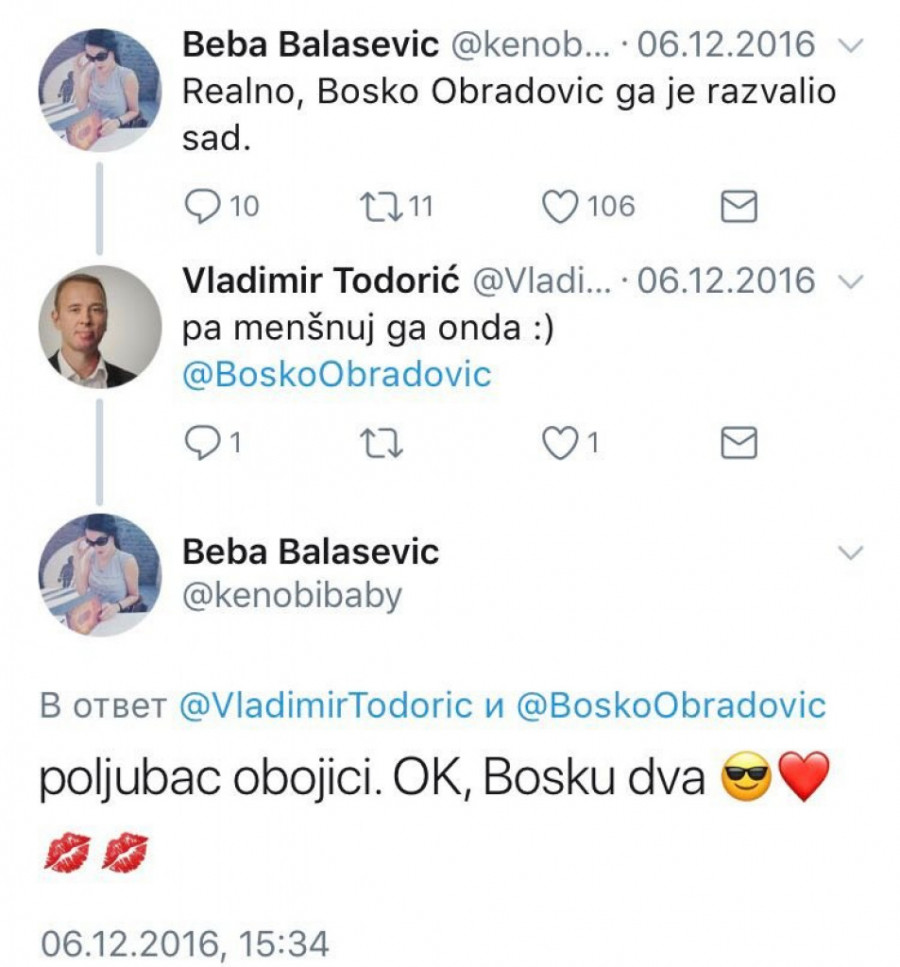Send first tweet via direct message
The image size is (900, 967).
tap(738, 206)
